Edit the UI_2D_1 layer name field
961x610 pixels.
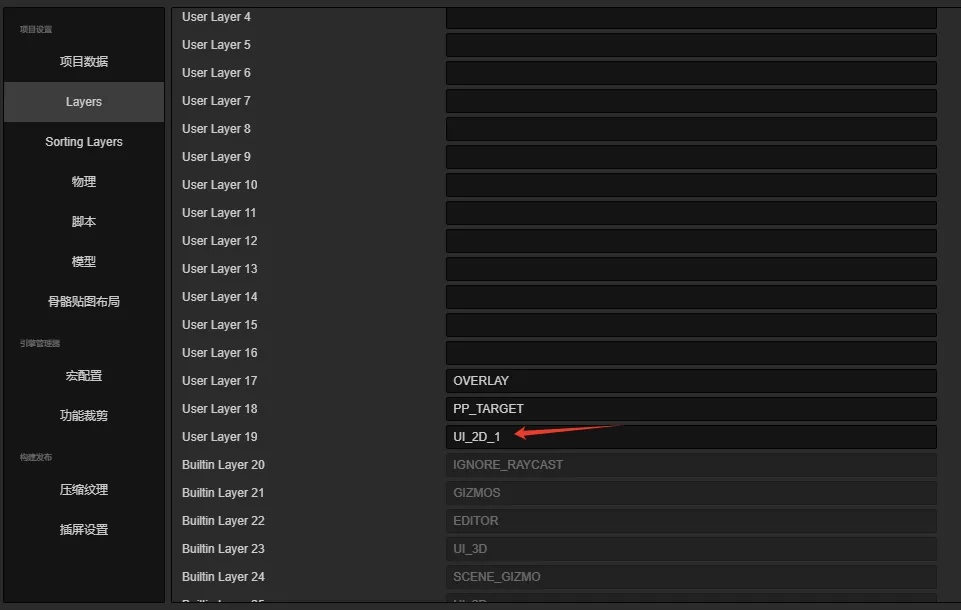click(691, 437)
